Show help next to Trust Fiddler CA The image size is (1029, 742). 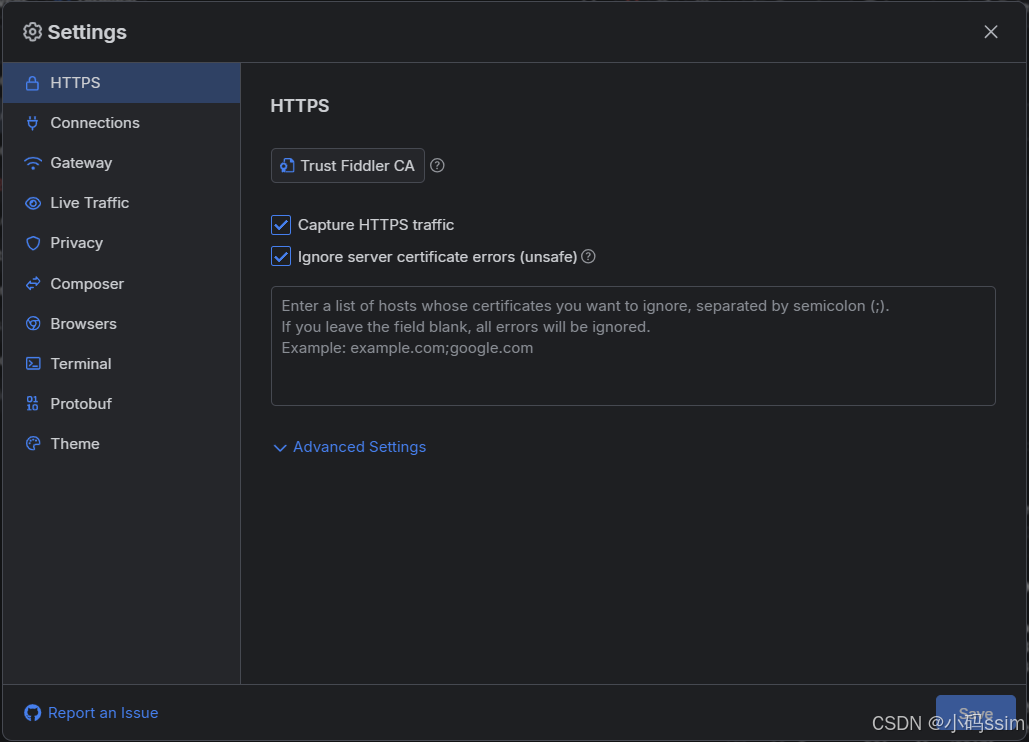tap(437, 166)
